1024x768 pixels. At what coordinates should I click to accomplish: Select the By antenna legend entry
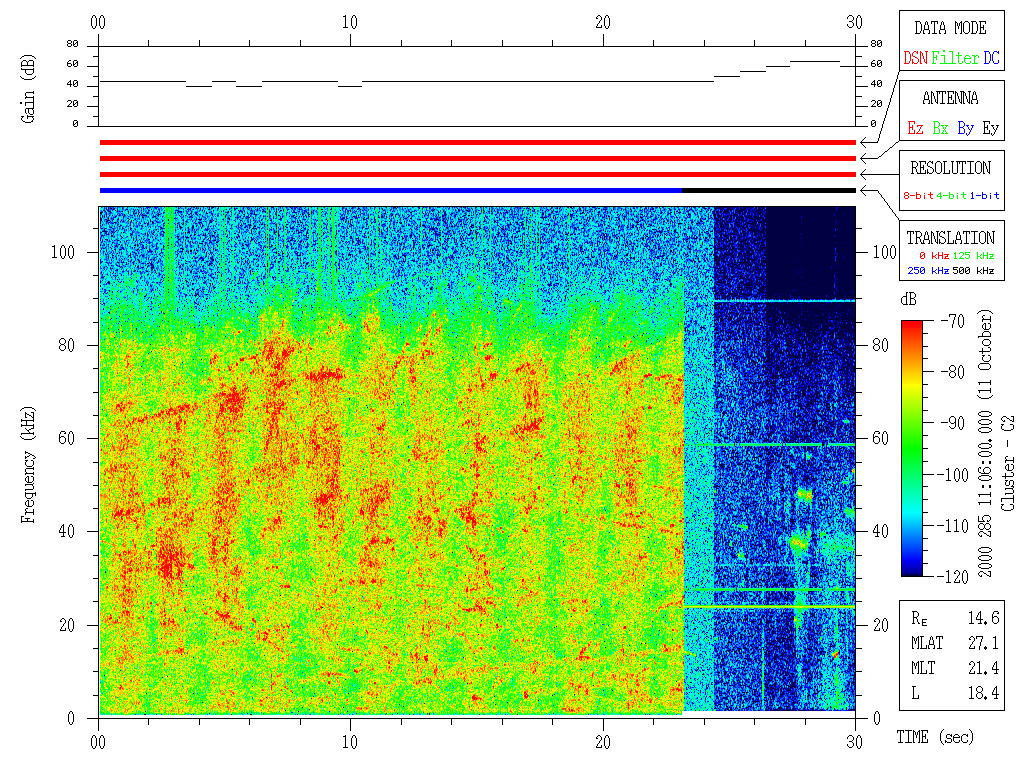pos(965,129)
